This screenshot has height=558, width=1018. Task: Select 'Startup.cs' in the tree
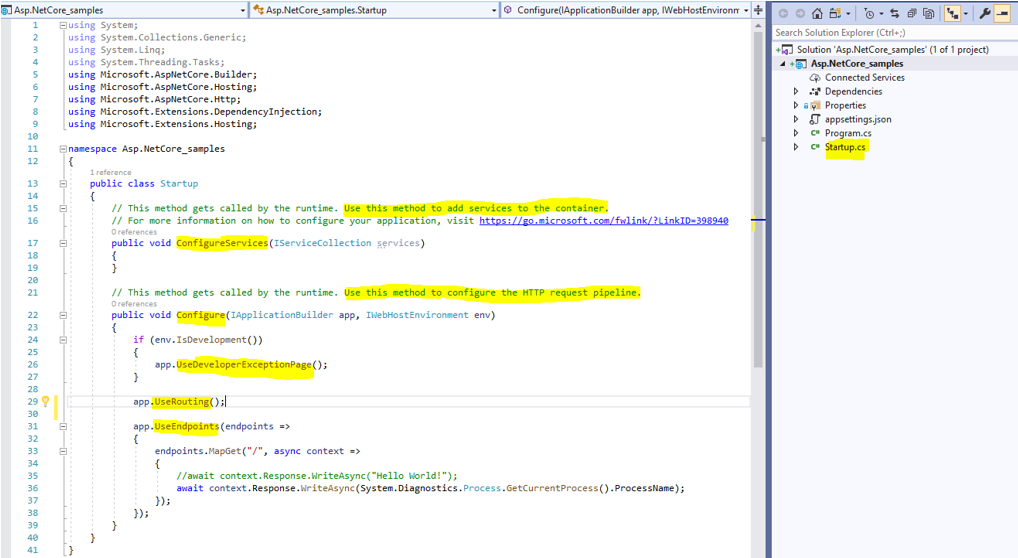[x=845, y=147]
